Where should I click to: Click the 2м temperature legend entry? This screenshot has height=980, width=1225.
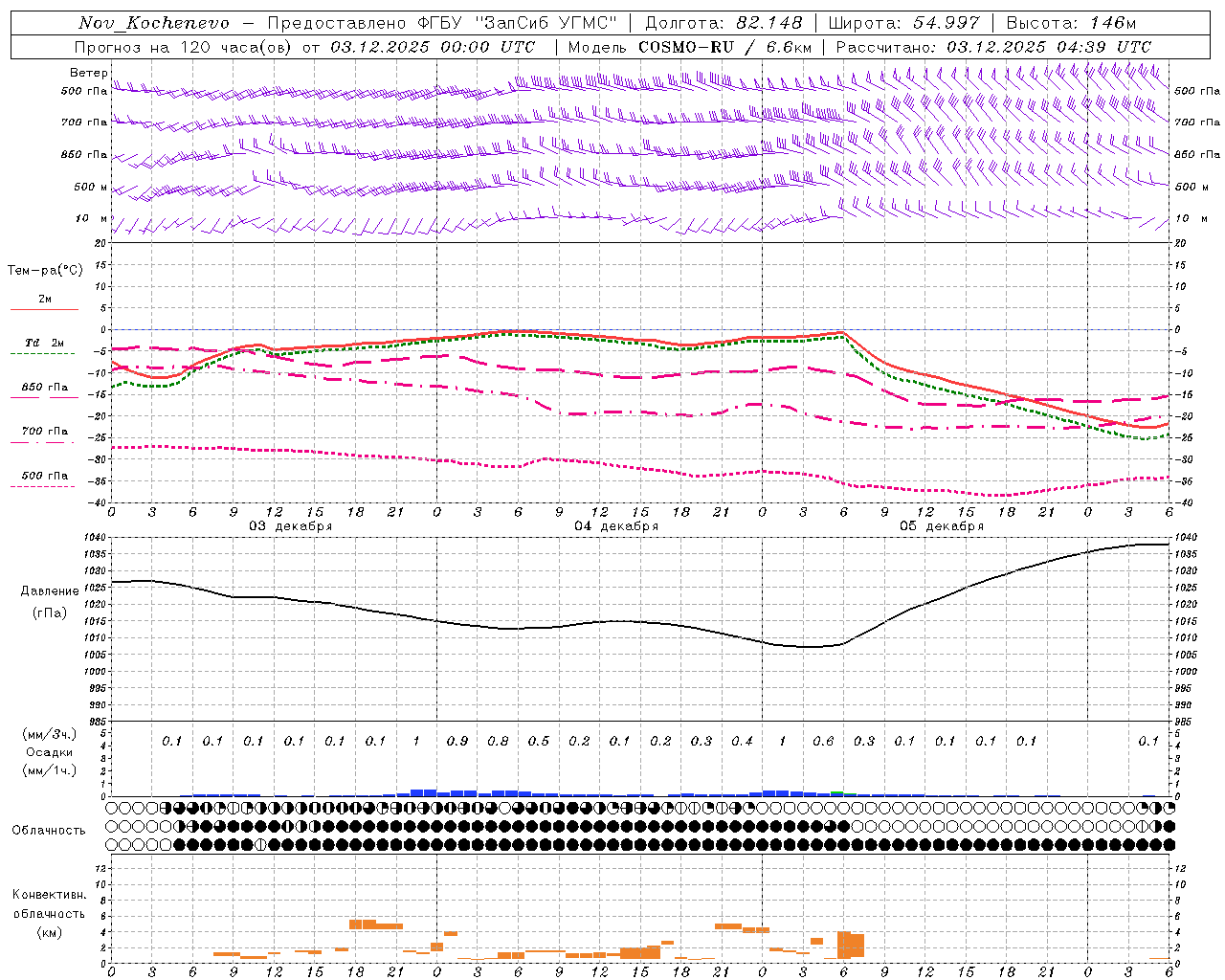[45, 300]
